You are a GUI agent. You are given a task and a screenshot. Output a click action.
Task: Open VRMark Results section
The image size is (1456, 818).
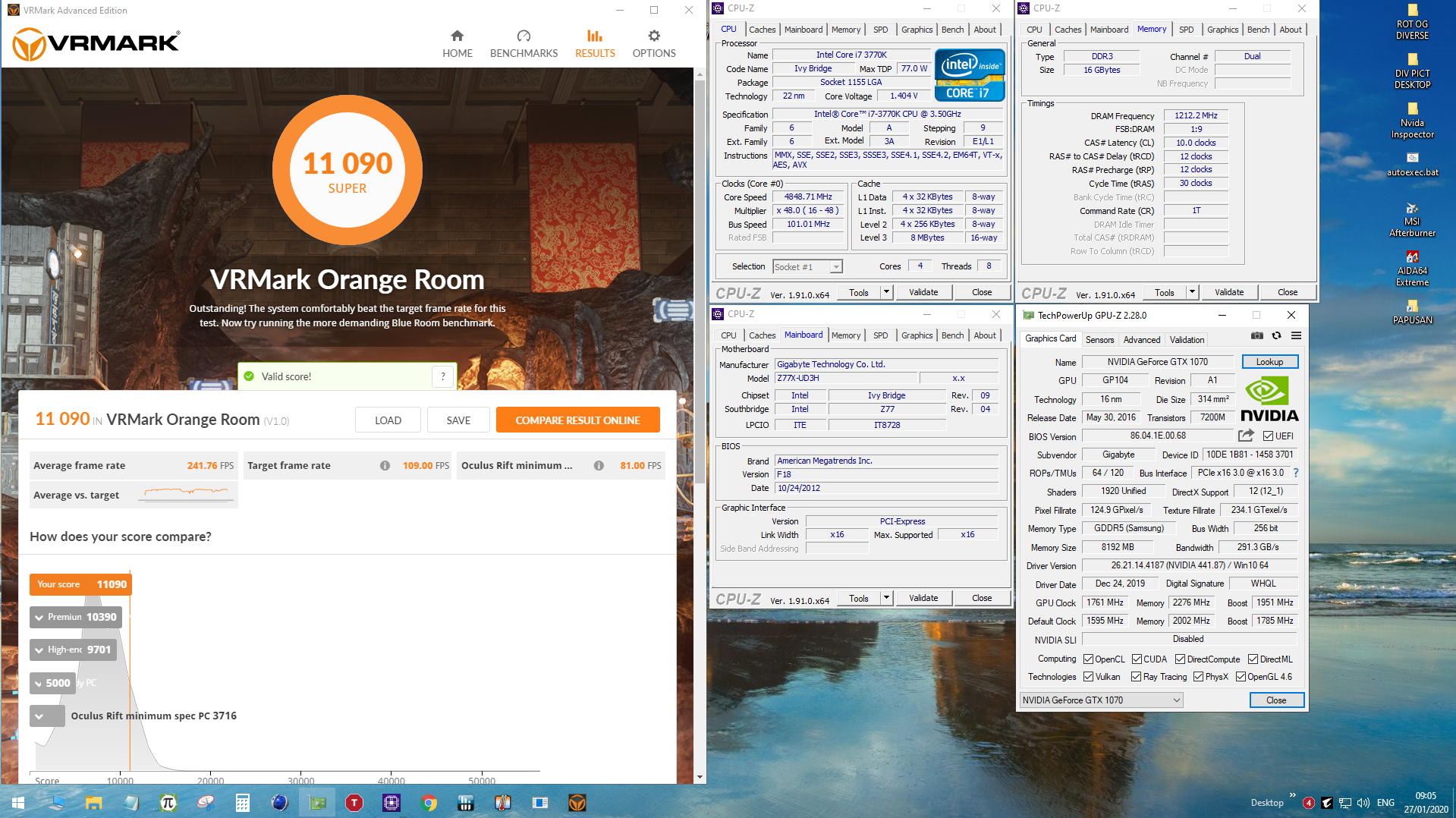click(595, 44)
